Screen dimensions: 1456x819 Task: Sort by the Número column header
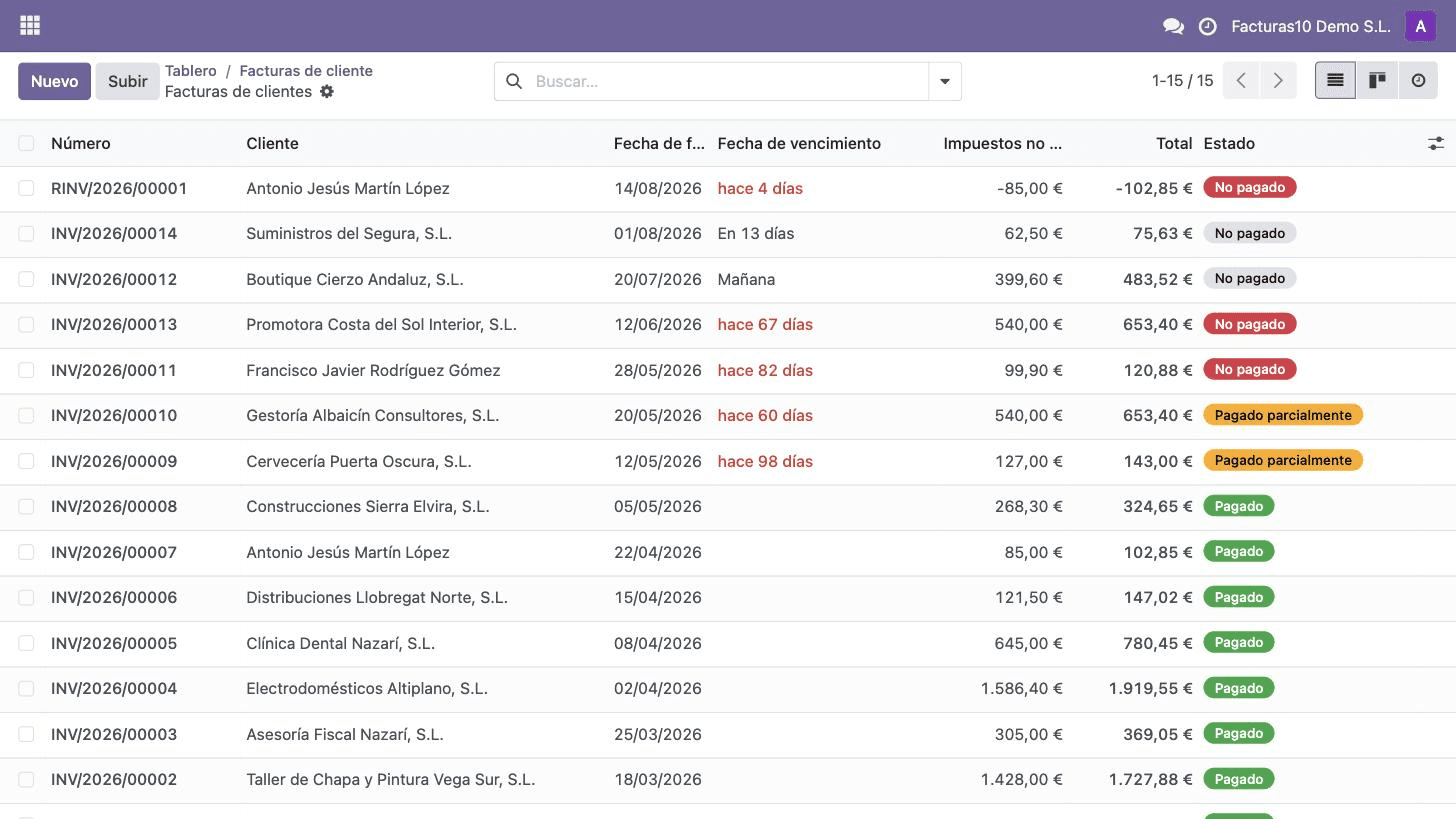click(81, 144)
